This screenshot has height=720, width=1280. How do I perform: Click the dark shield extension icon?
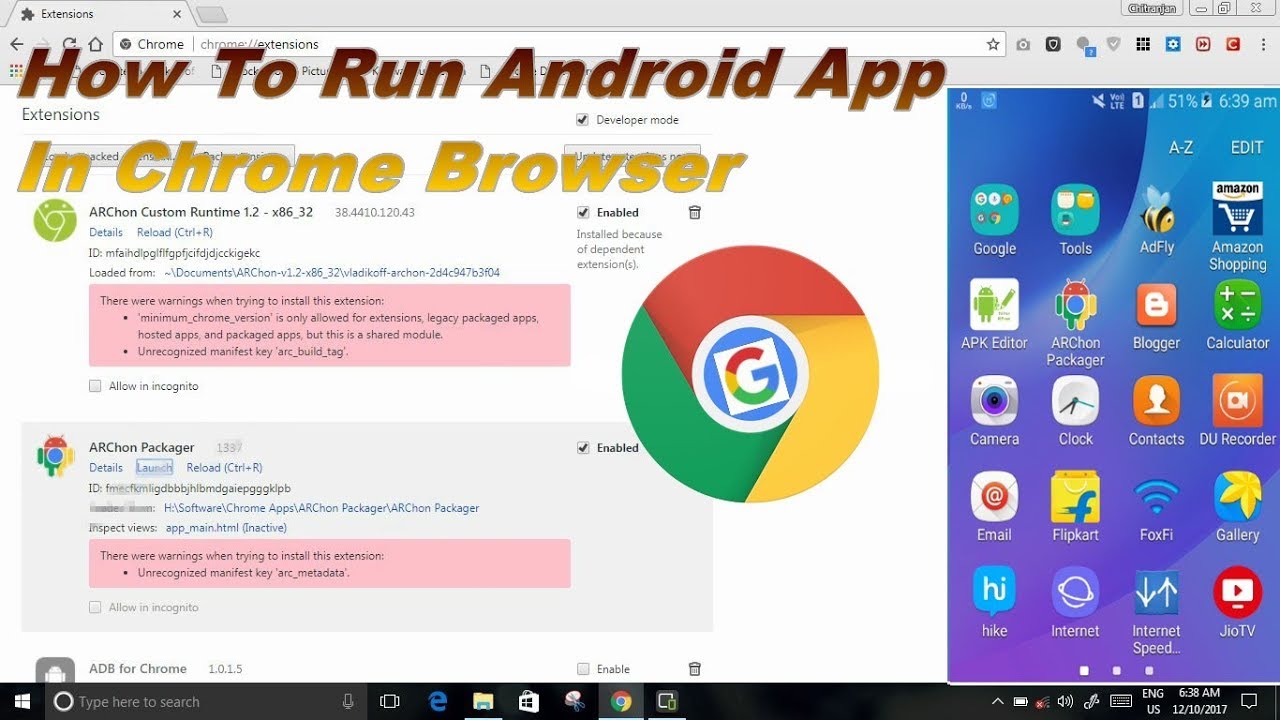pos(1053,45)
